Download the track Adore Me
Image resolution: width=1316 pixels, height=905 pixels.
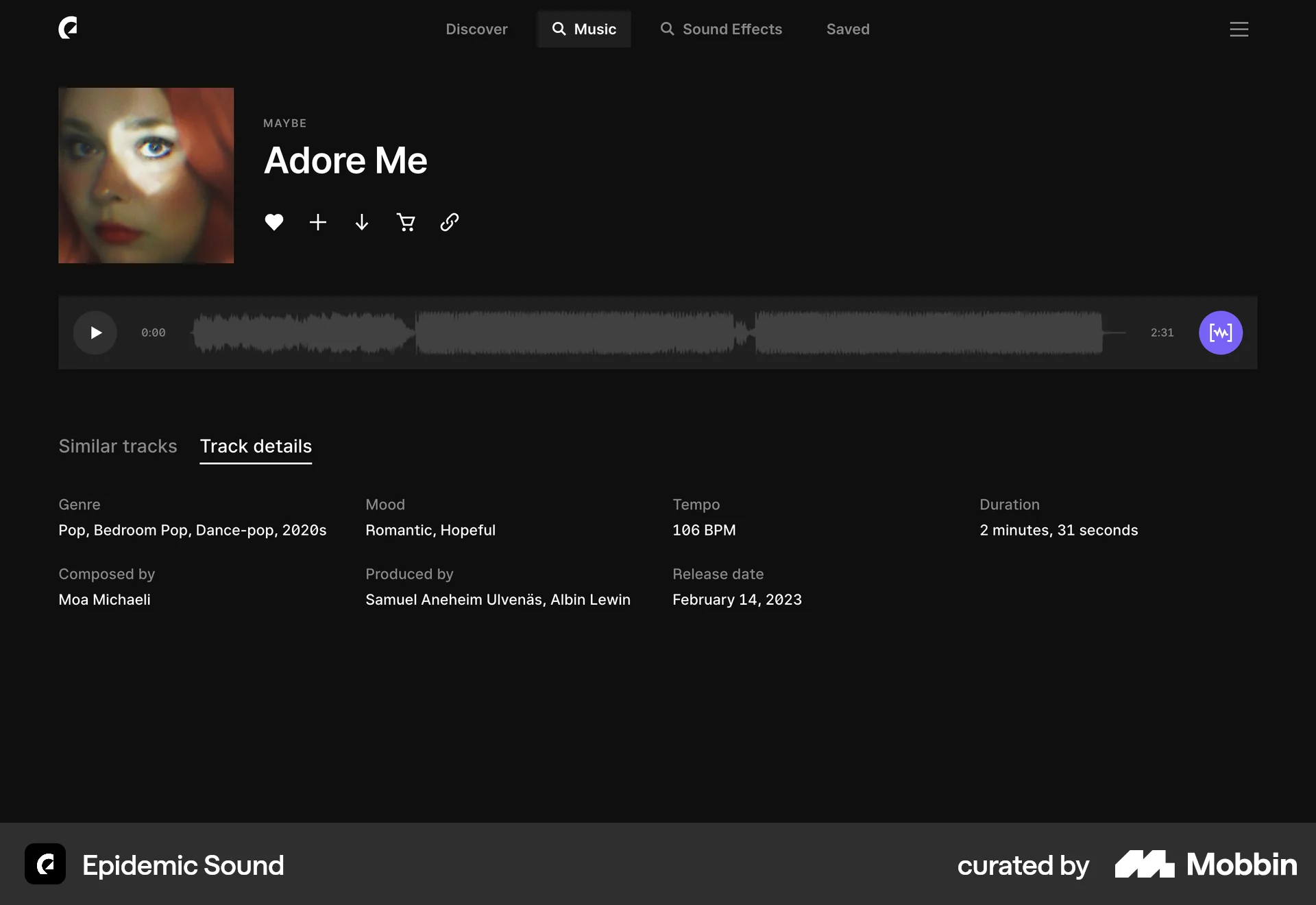click(361, 222)
